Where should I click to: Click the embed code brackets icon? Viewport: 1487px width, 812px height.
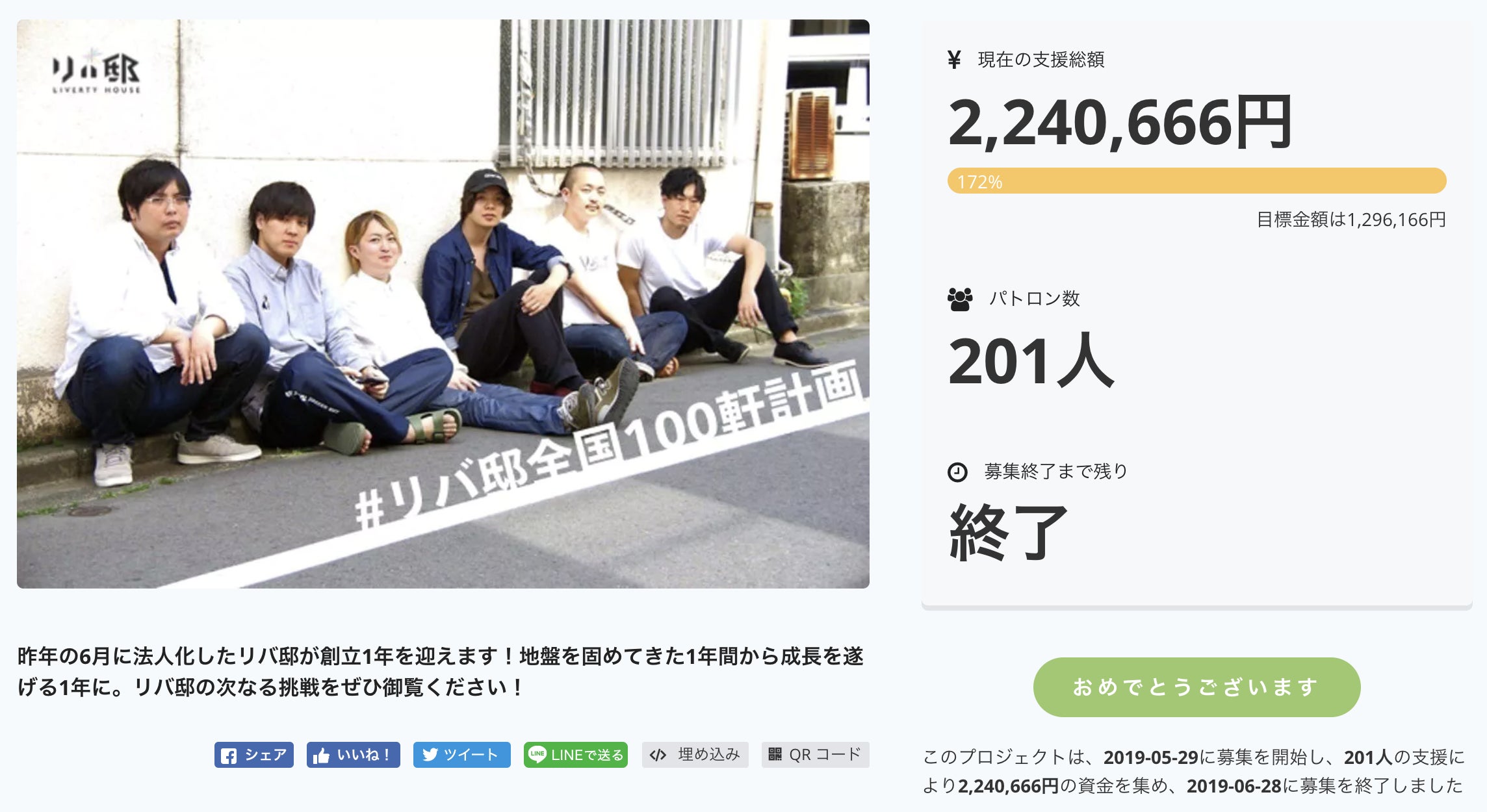[658, 755]
